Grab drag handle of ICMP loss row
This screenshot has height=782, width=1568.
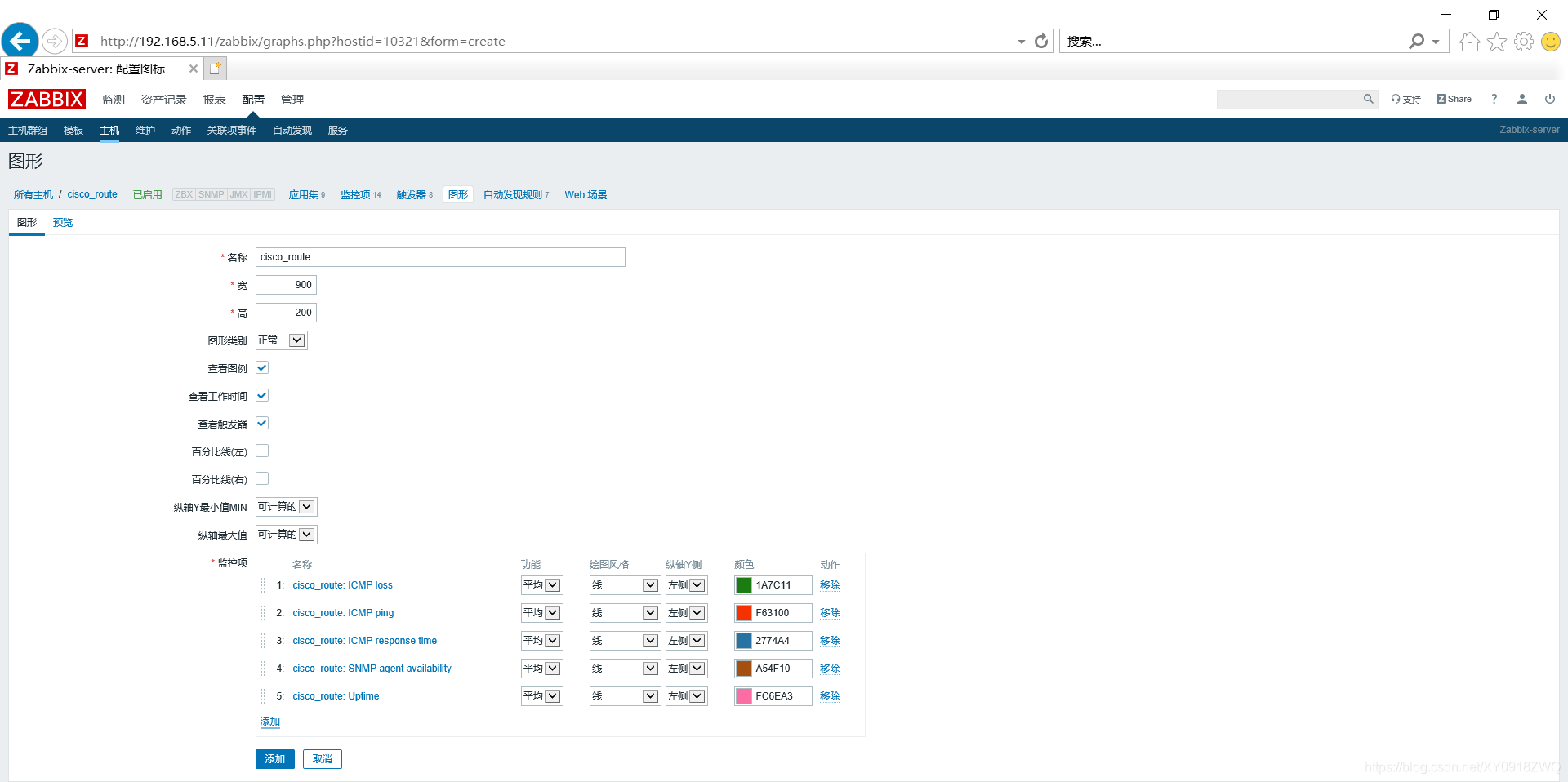[263, 585]
